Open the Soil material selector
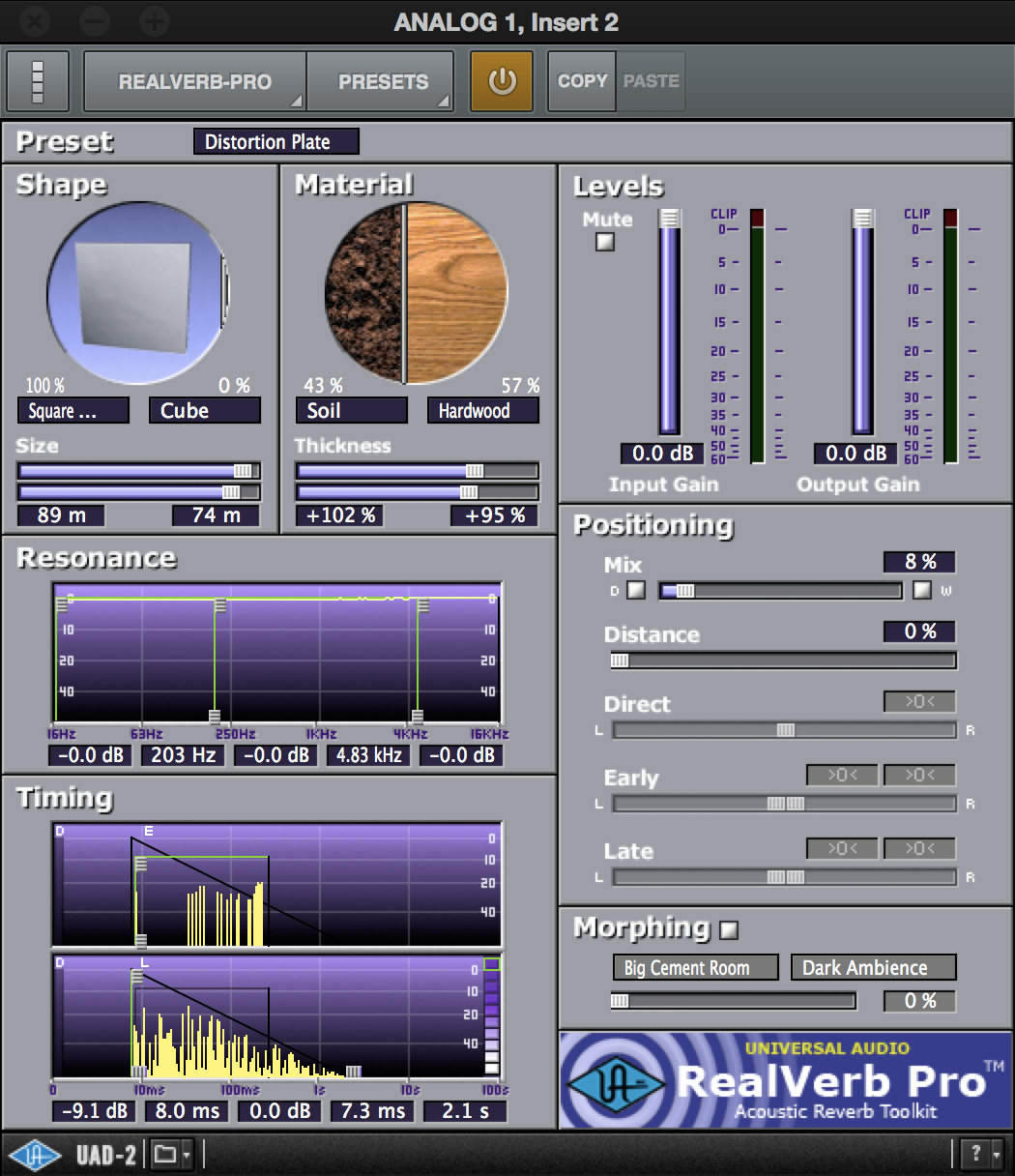The width and height of the screenshot is (1015, 1176). point(352,410)
